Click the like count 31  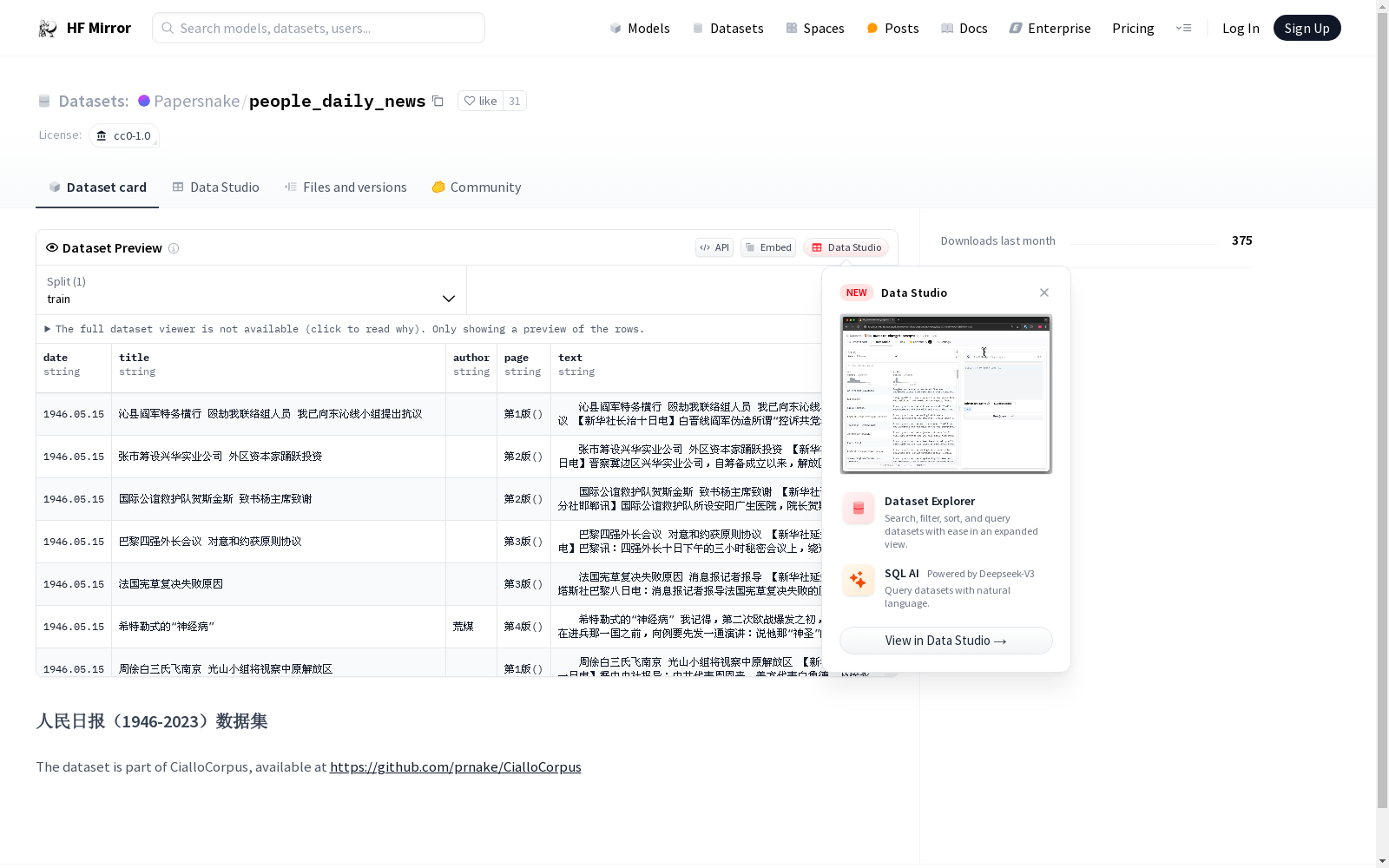click(x=515, y=101)
